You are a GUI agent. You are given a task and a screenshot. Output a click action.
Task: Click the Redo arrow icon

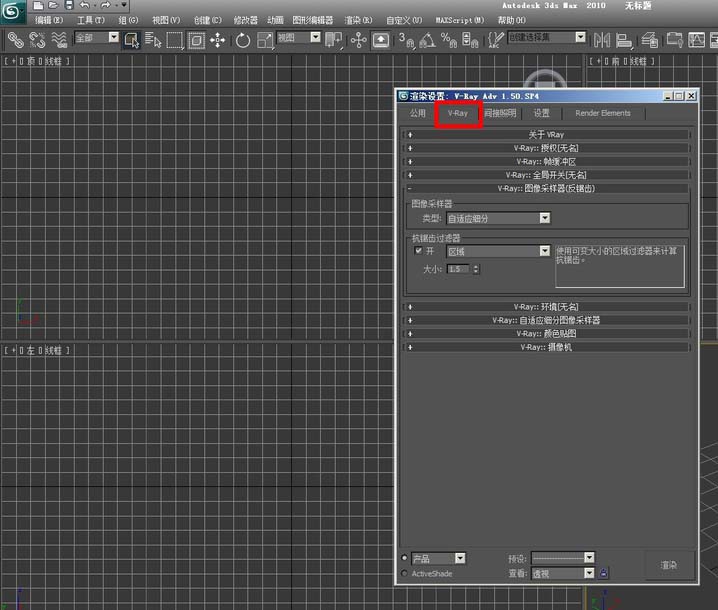point(106,5)
